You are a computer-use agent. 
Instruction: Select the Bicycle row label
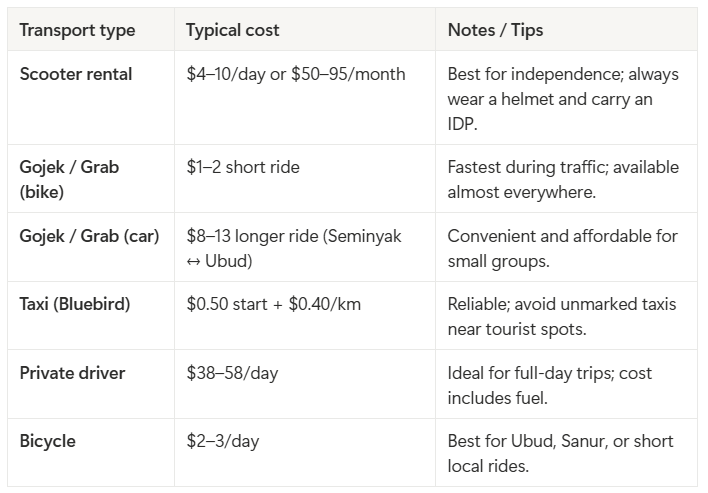47,441
